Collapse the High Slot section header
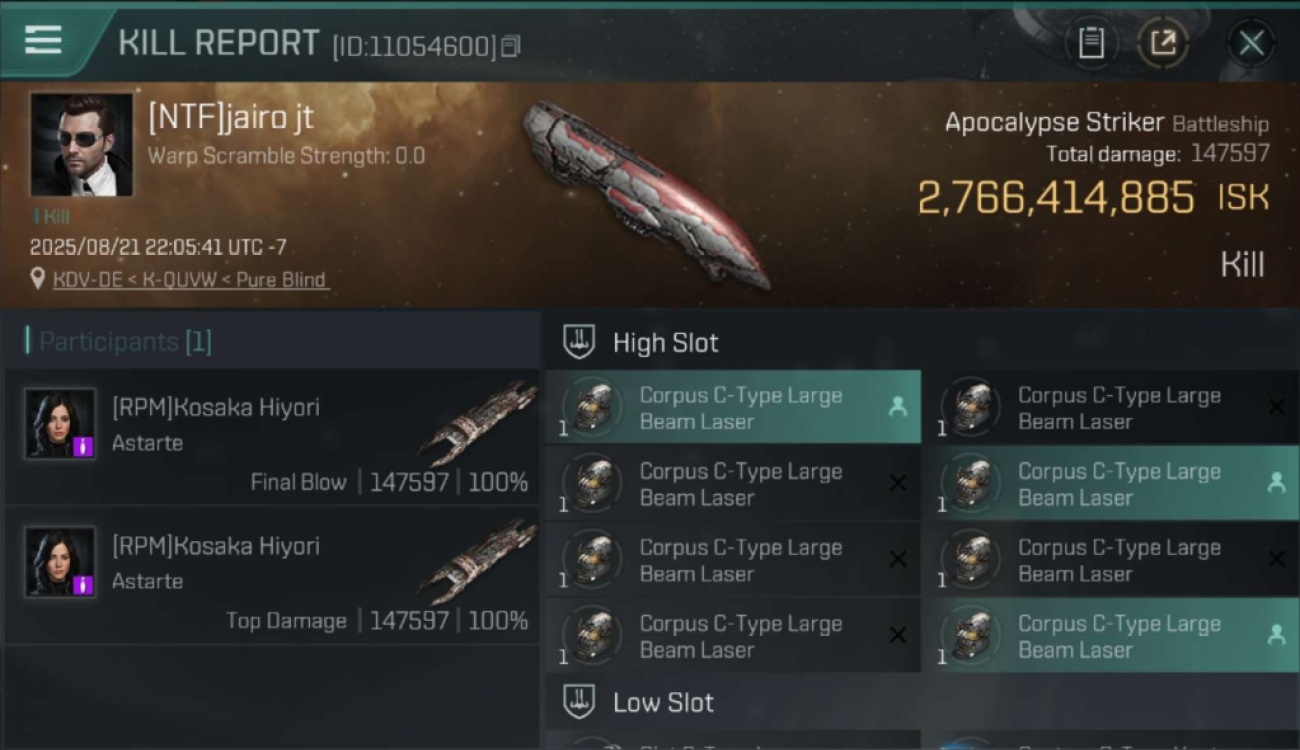Screen dimensions: 1300x750 click(920, 342)
